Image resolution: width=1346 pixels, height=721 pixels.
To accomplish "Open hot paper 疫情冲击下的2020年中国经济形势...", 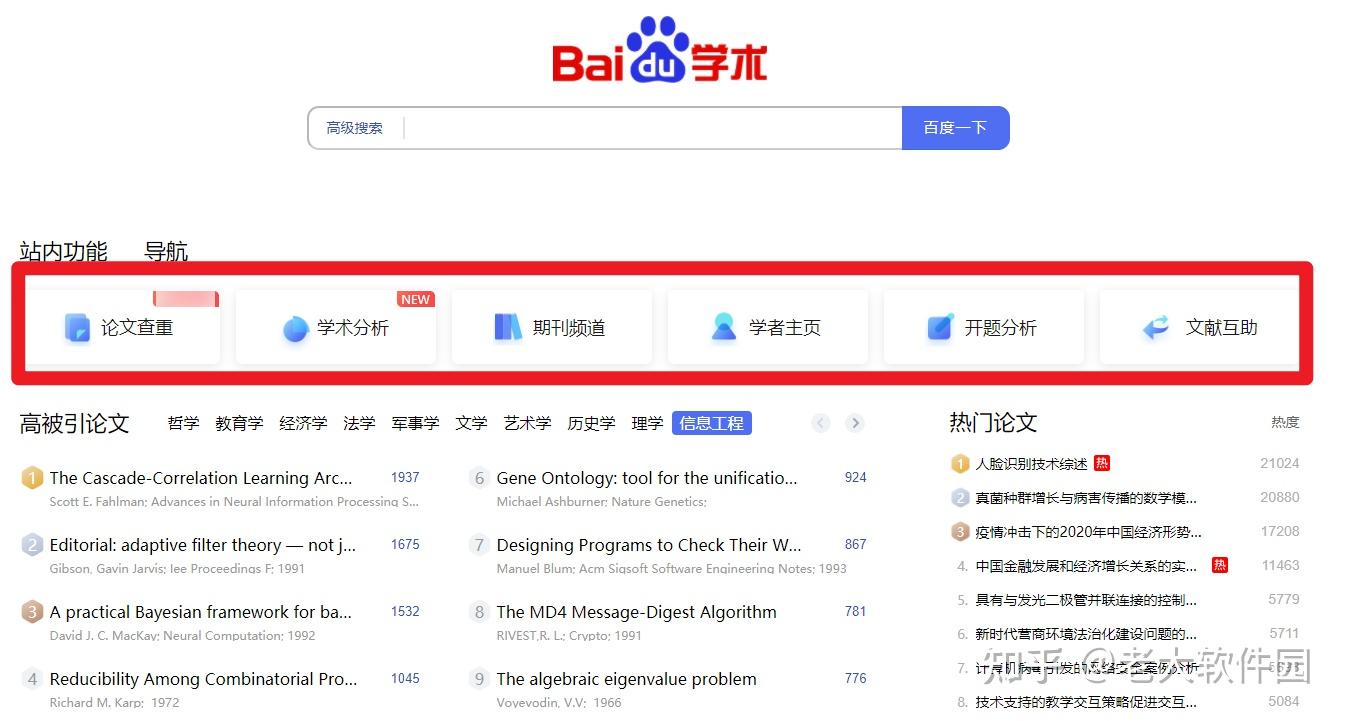I will (1088, 532).
